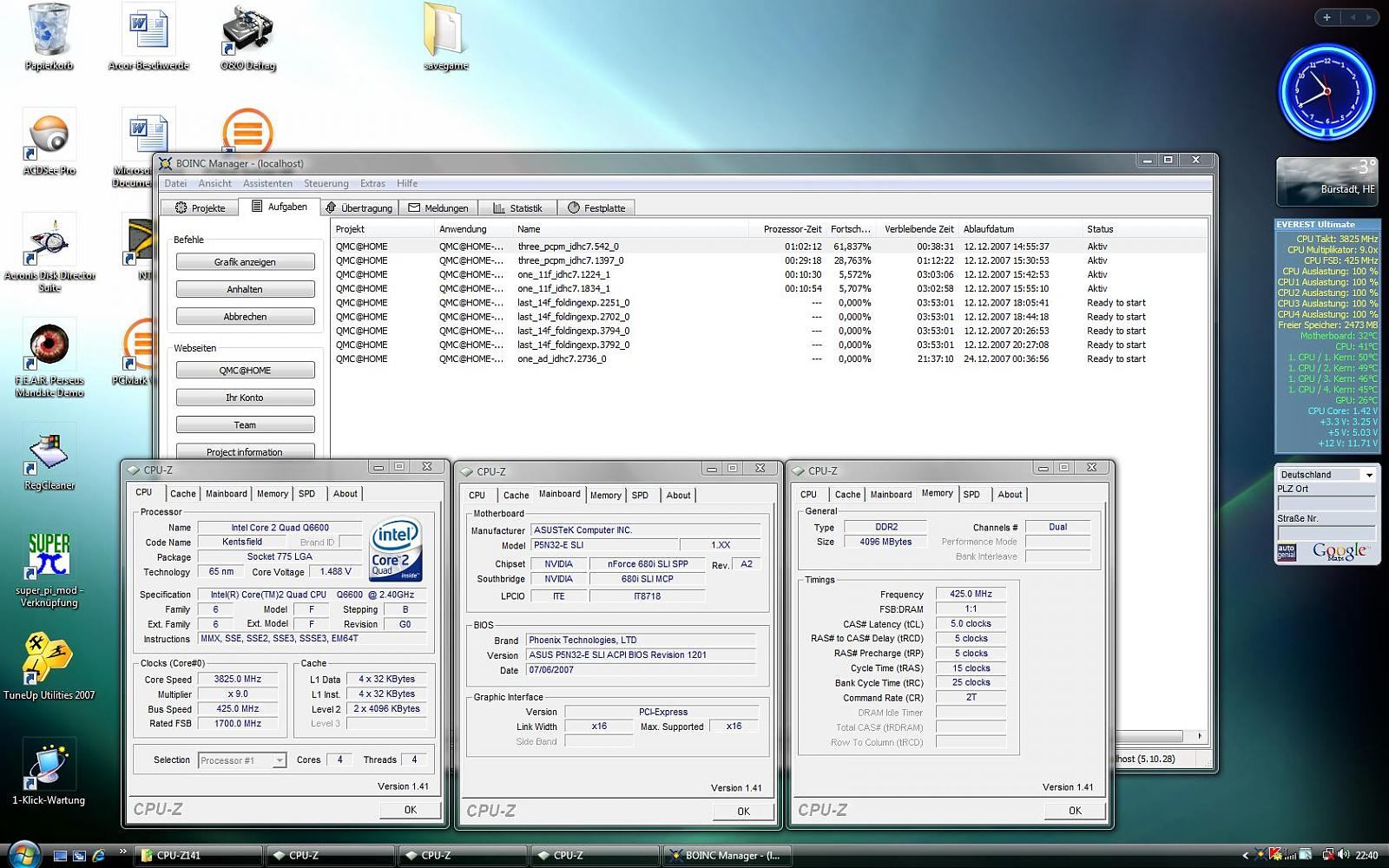The image size is (1389, 868).
Task: Open the Ansicht menu
Action: (x=214, y=183)
